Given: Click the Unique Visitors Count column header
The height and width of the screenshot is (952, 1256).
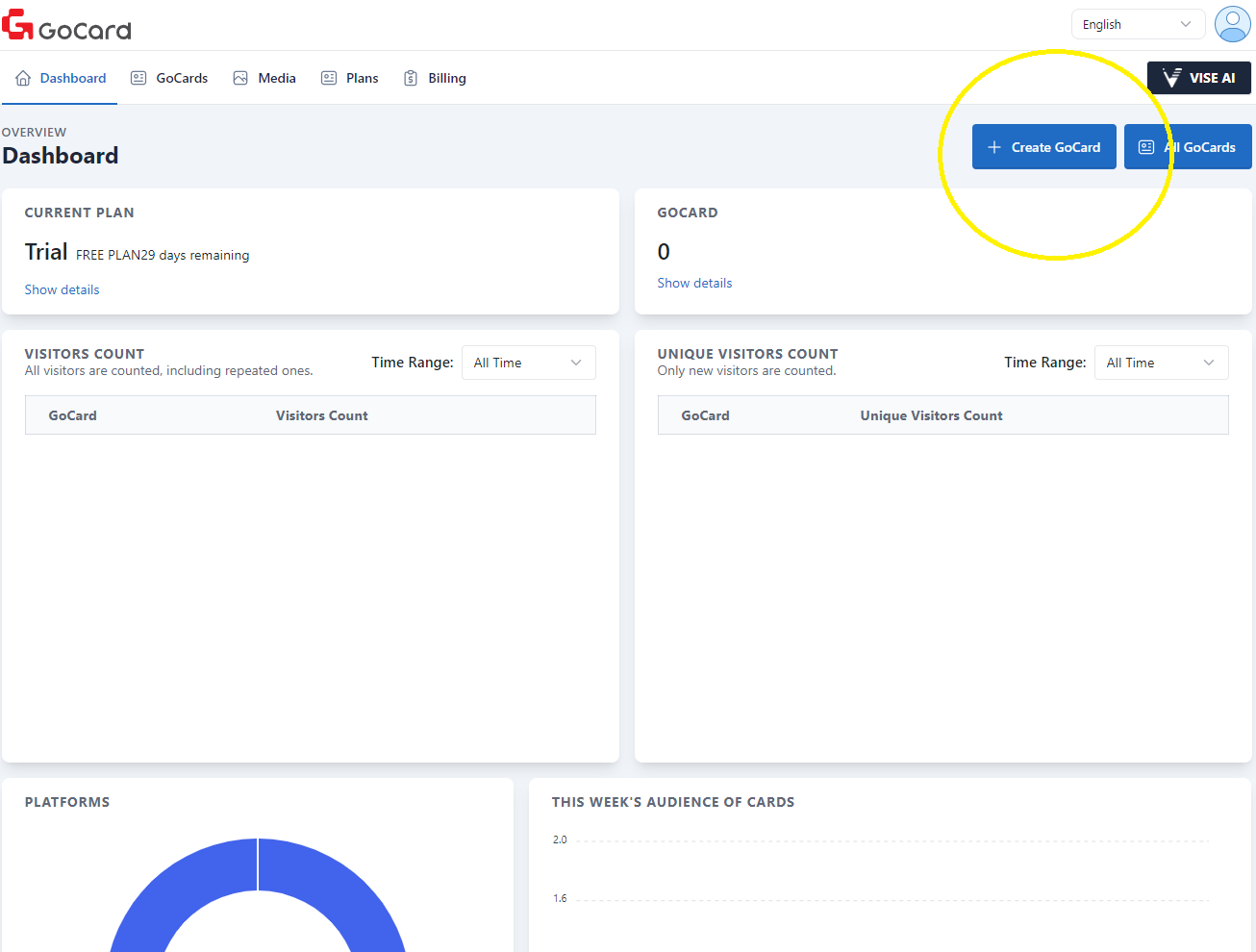Looking at the screenshot, I should point(930,415).
